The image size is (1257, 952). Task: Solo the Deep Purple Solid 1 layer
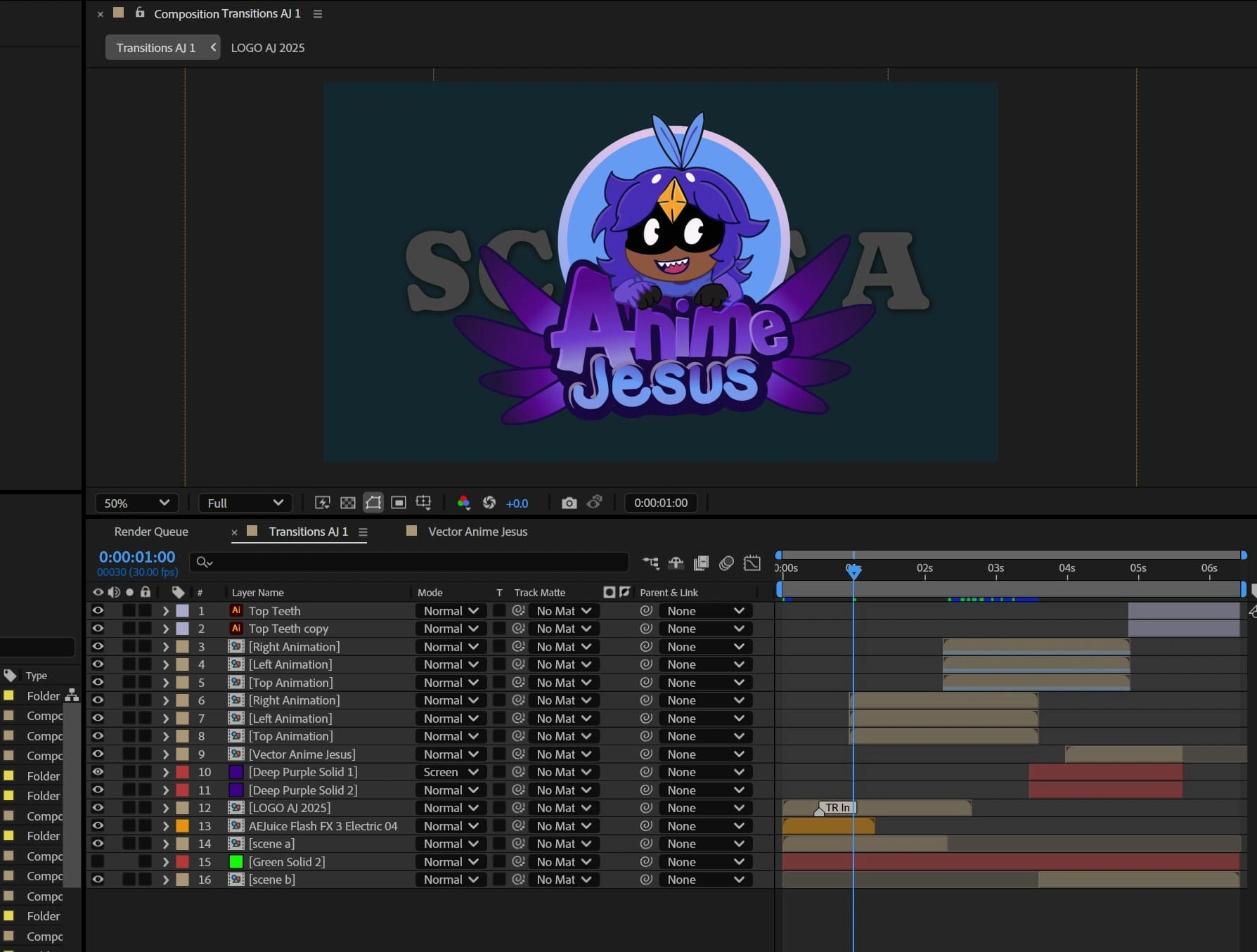point(129,771)
